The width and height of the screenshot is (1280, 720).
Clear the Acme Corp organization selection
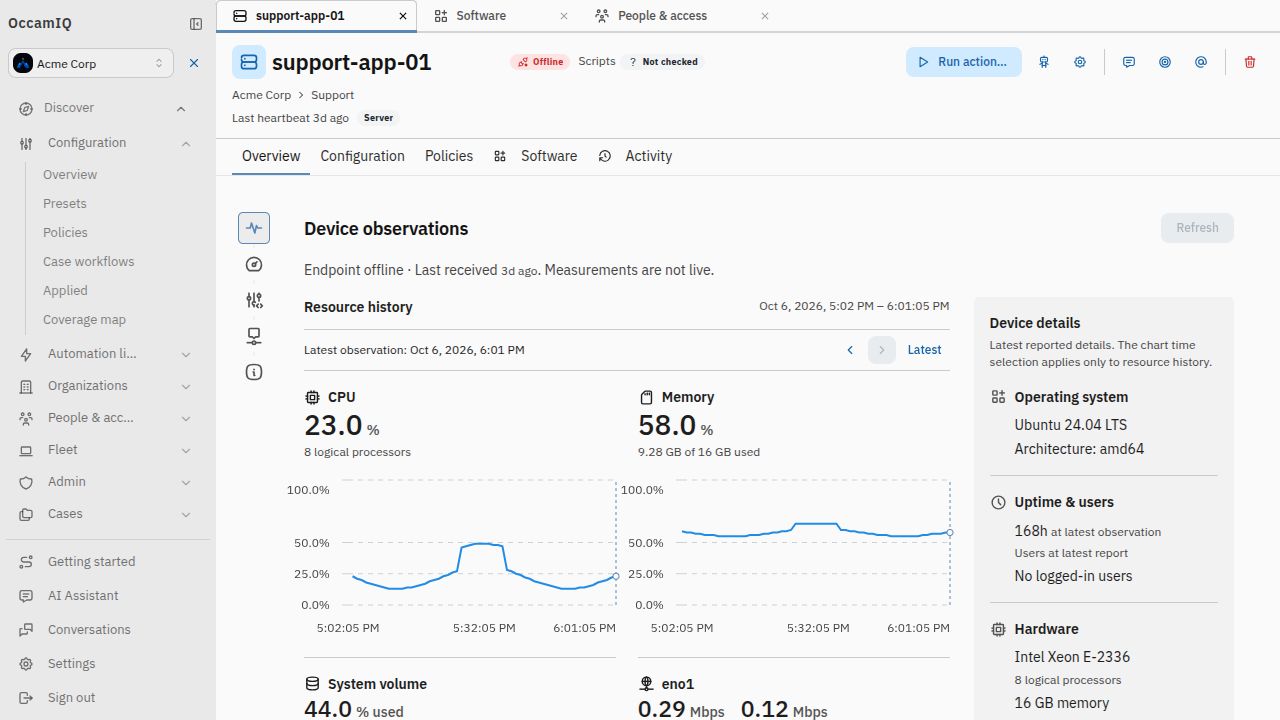tap(194, 63)
